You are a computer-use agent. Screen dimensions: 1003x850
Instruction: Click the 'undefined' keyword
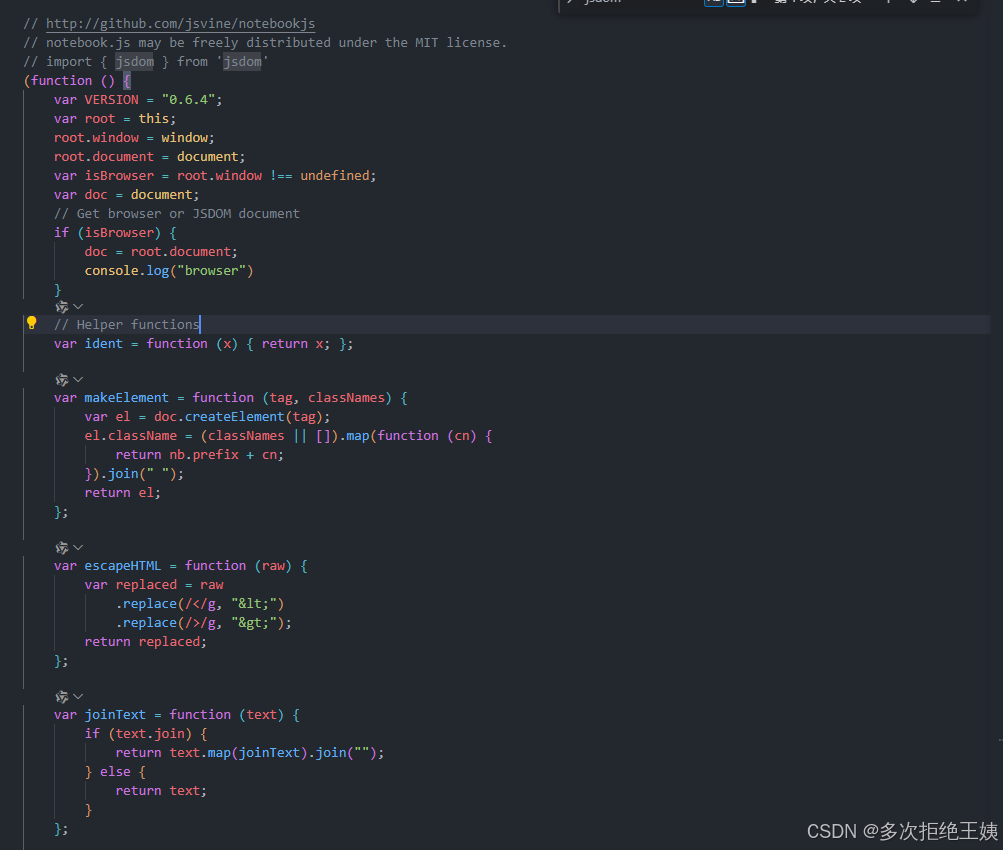pos(335,176)
